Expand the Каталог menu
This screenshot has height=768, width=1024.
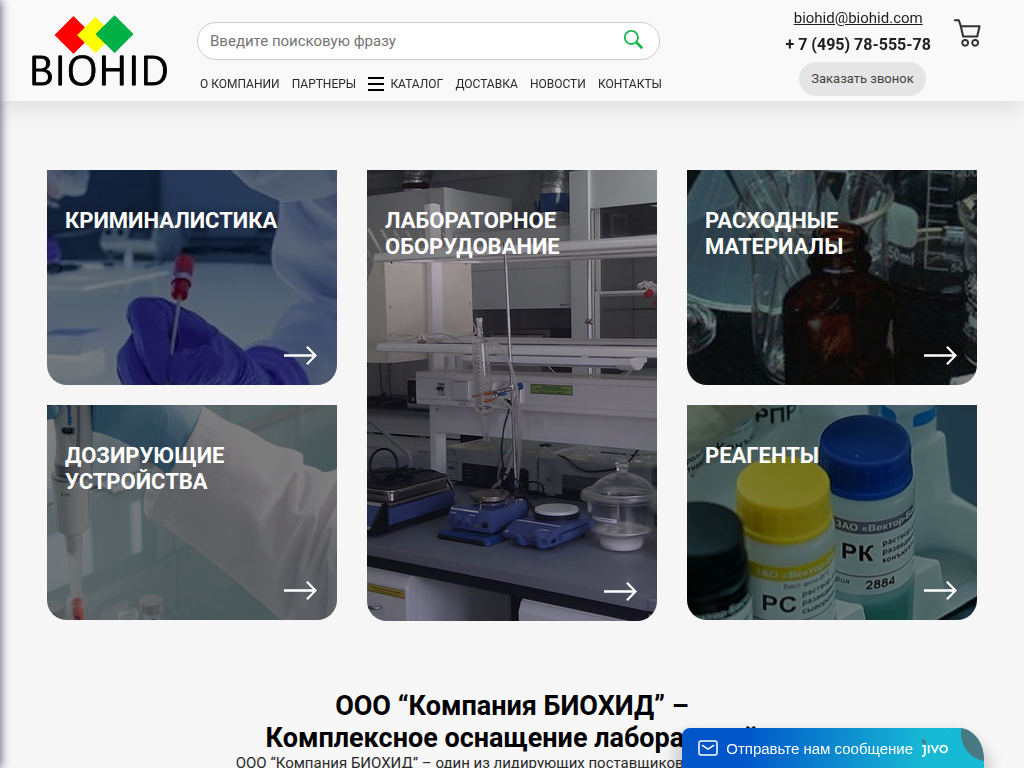tap(416, 84)
